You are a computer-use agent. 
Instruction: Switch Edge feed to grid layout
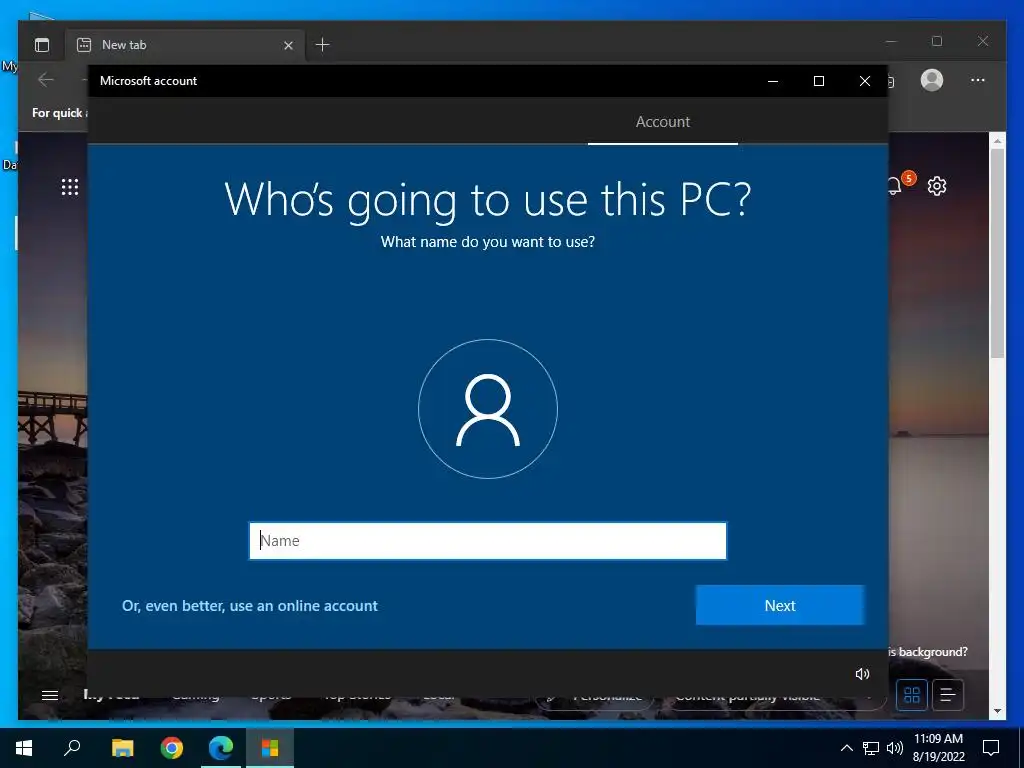tap(912, 695)
